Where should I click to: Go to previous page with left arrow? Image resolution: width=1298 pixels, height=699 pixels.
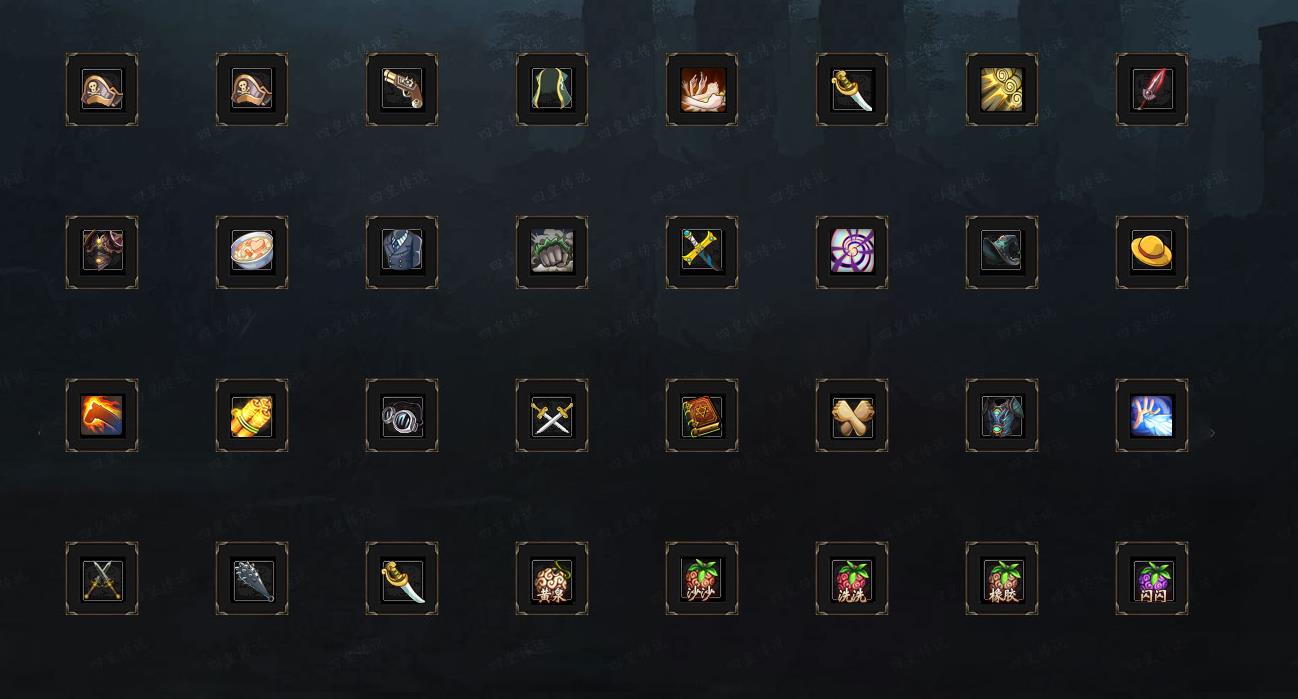40,433
